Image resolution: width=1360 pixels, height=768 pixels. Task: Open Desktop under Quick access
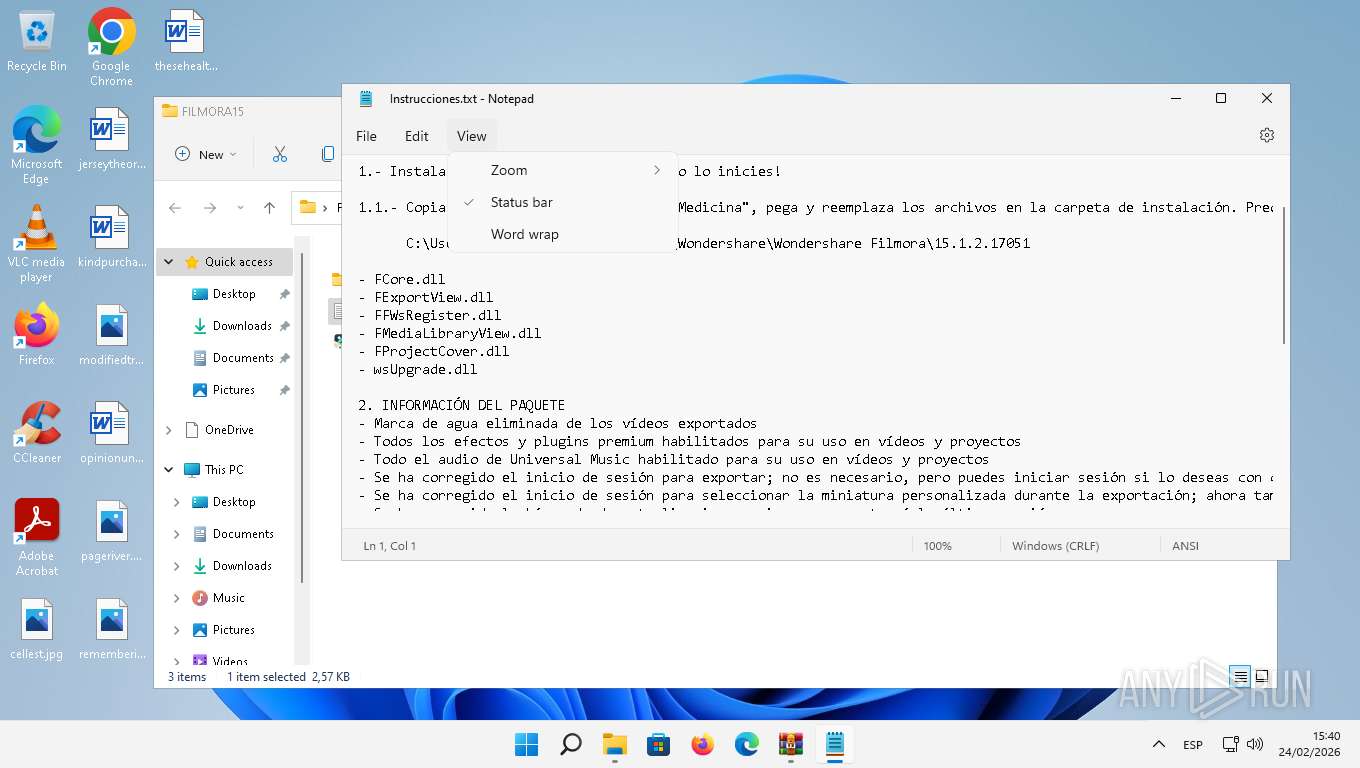[x=234, y=294]
